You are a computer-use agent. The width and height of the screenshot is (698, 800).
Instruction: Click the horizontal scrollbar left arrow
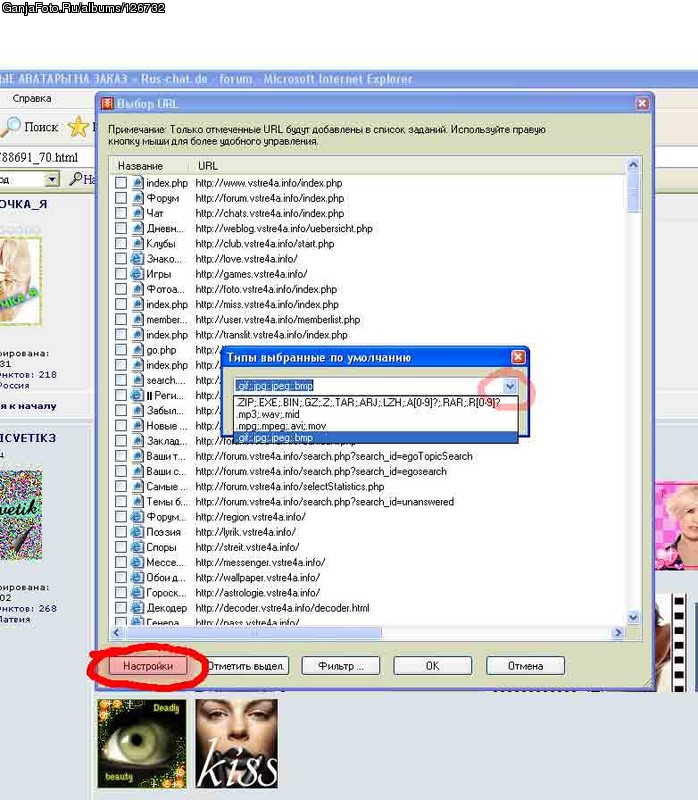(116, 633)
